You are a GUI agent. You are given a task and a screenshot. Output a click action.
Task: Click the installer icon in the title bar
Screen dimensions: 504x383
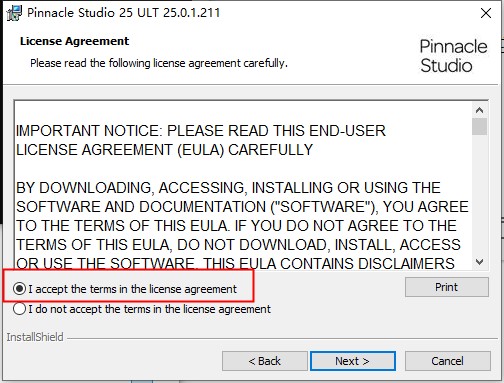(x=14, y=13)
